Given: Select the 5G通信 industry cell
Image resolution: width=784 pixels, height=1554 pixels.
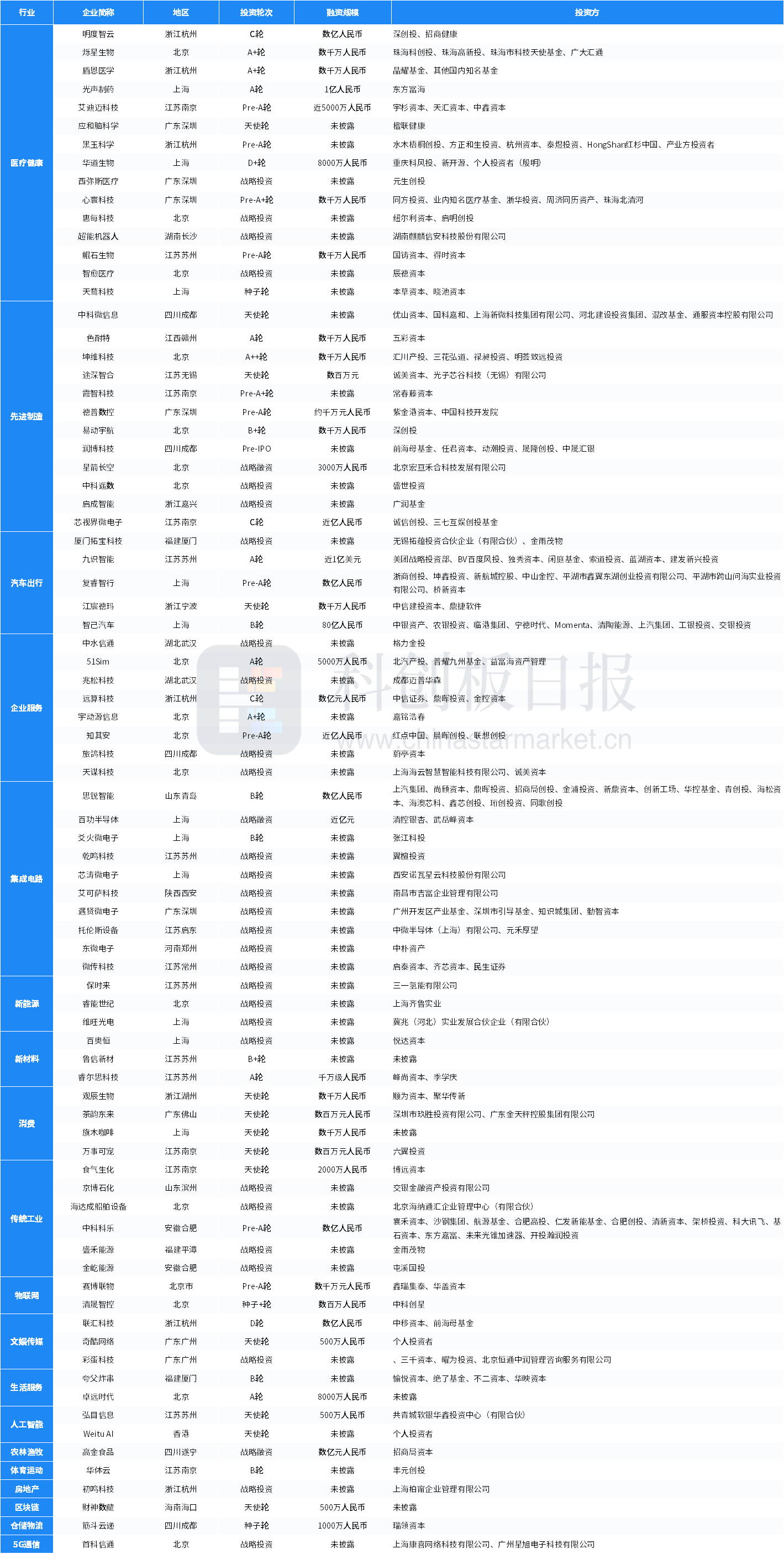Looking at the screenshot, I should click(27, 1545).
